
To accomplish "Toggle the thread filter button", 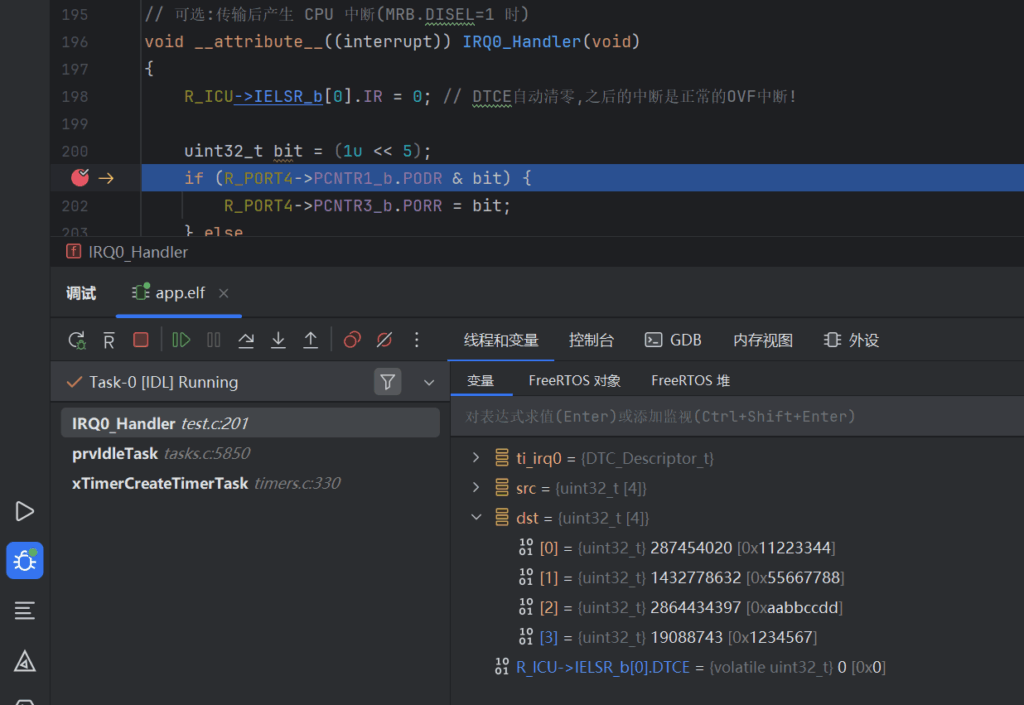I will (387, 382).
